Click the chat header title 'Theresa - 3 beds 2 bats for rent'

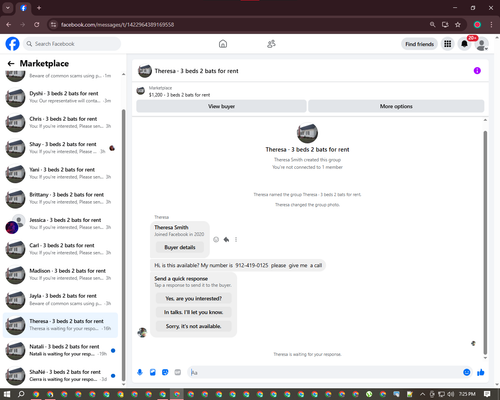pyautogui.click(x=196, y=71)
